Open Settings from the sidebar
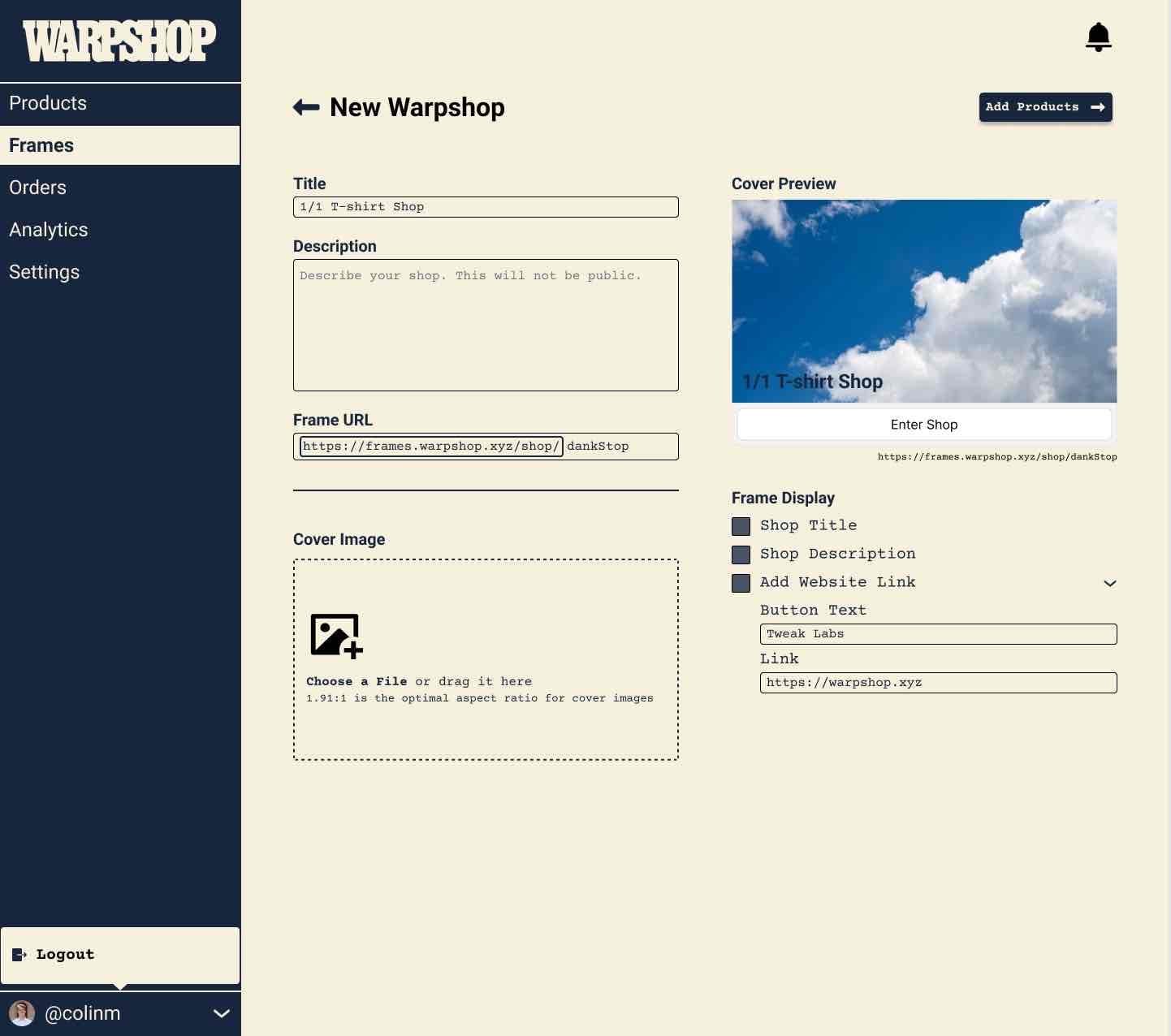Viewport: 1171px width, 1036px height. 45,272
